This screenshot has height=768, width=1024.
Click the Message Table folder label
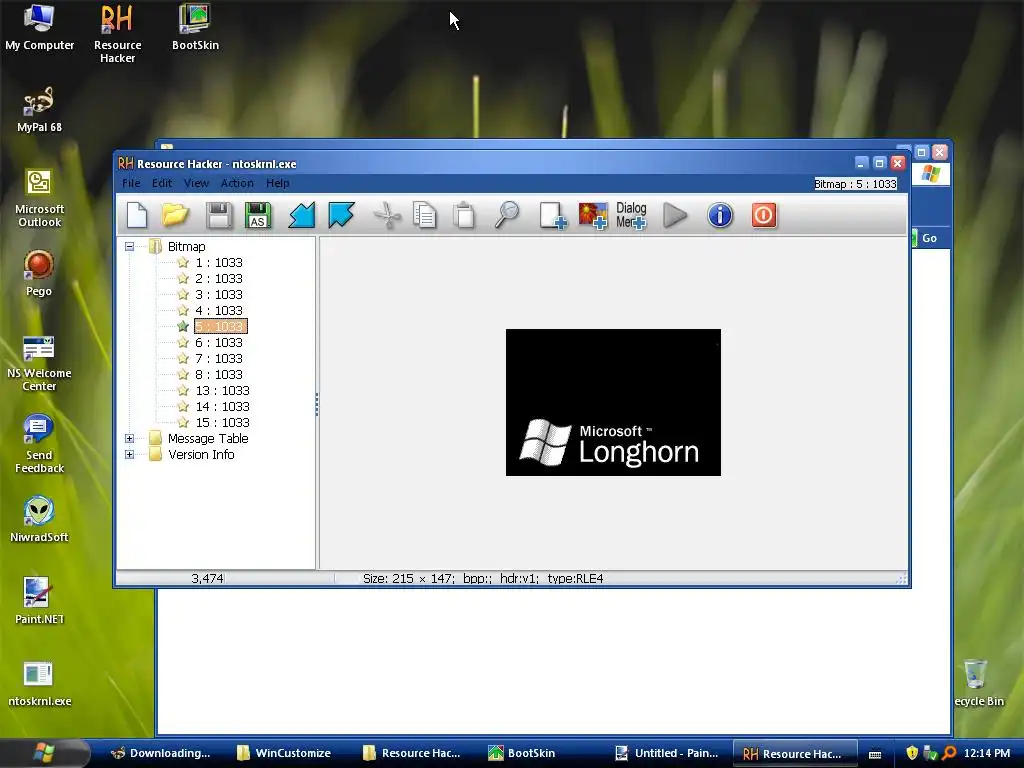pos(208,439)
